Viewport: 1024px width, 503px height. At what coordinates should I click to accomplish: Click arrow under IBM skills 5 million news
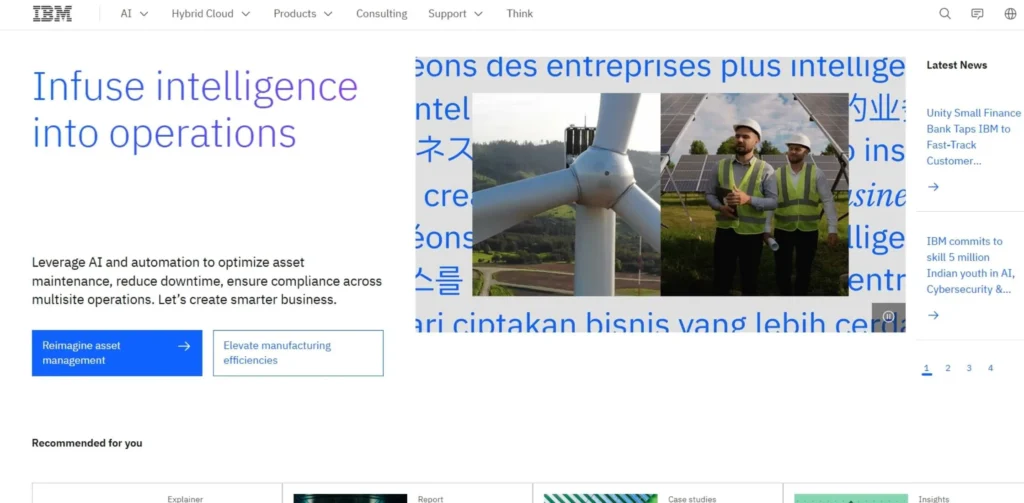[x=933, y=316]
